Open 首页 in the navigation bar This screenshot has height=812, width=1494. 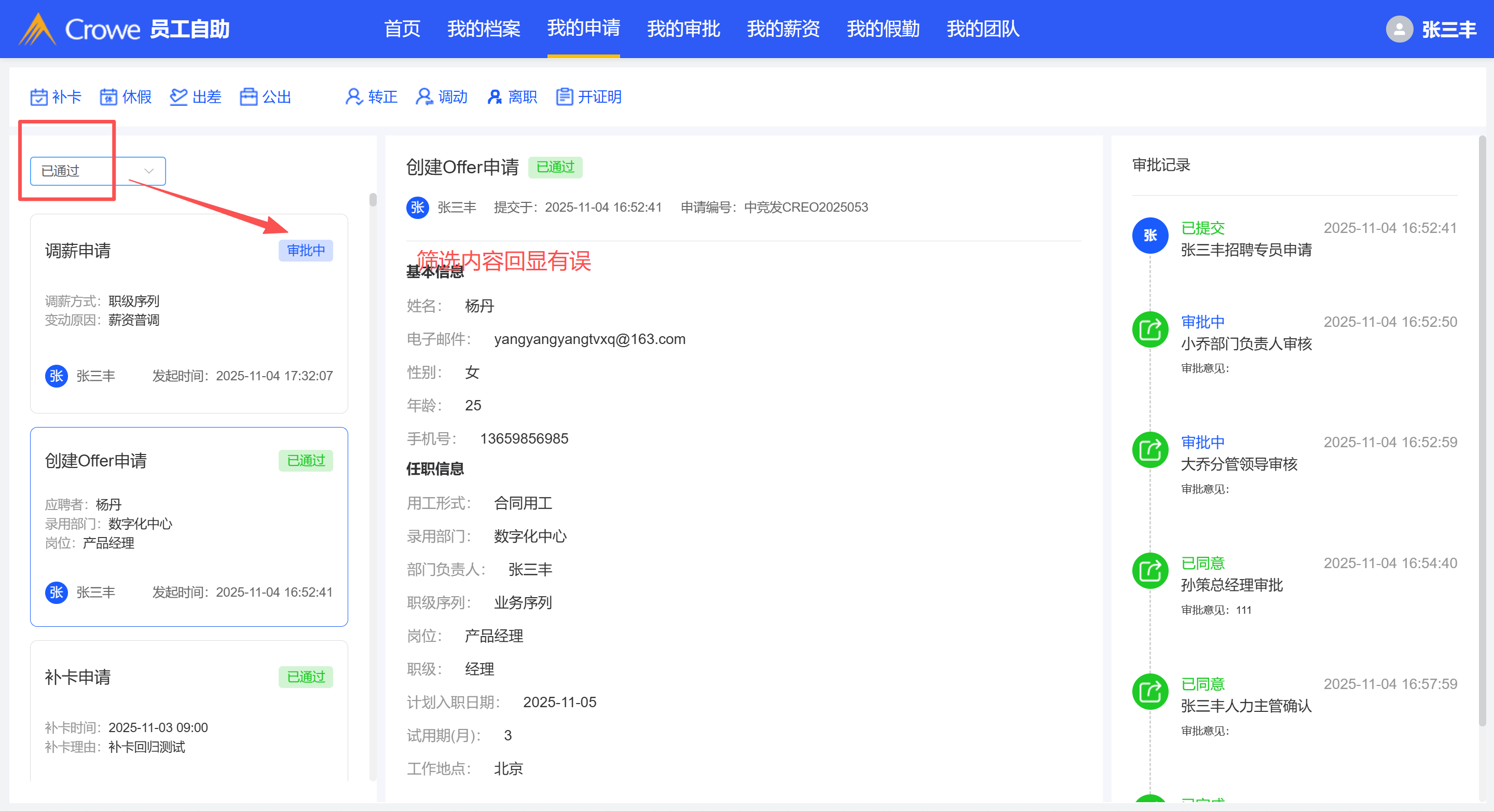click(x=402, y=29)
